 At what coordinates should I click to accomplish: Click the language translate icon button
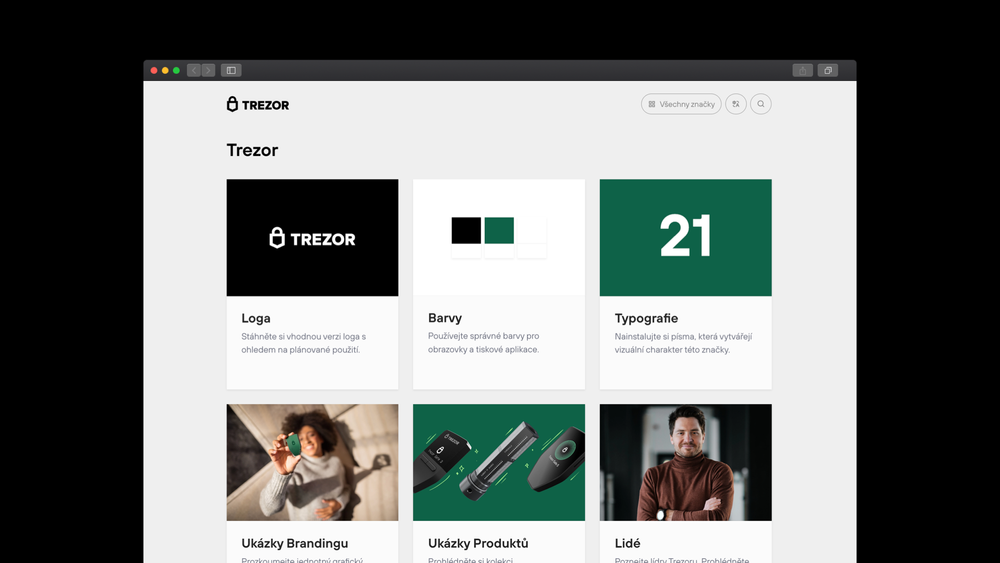(x=735, y=104)
